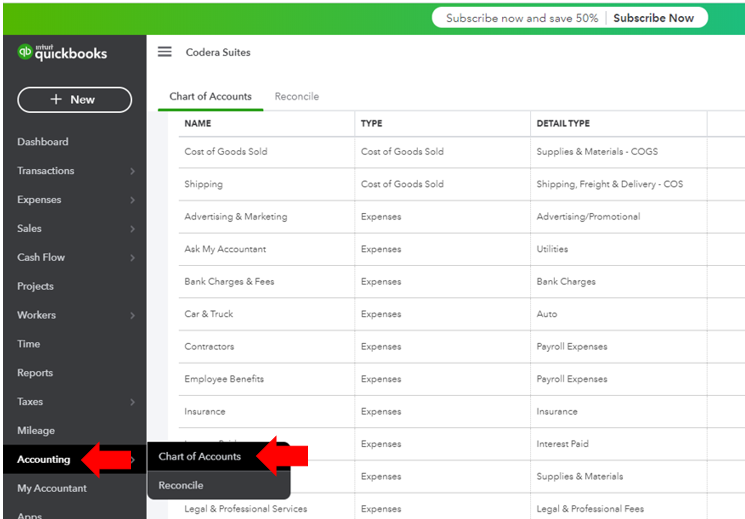Expand the Workers chevron
The width and height of the screenshot is (745, 519).
pyautogui.click(x=133, y=316)
